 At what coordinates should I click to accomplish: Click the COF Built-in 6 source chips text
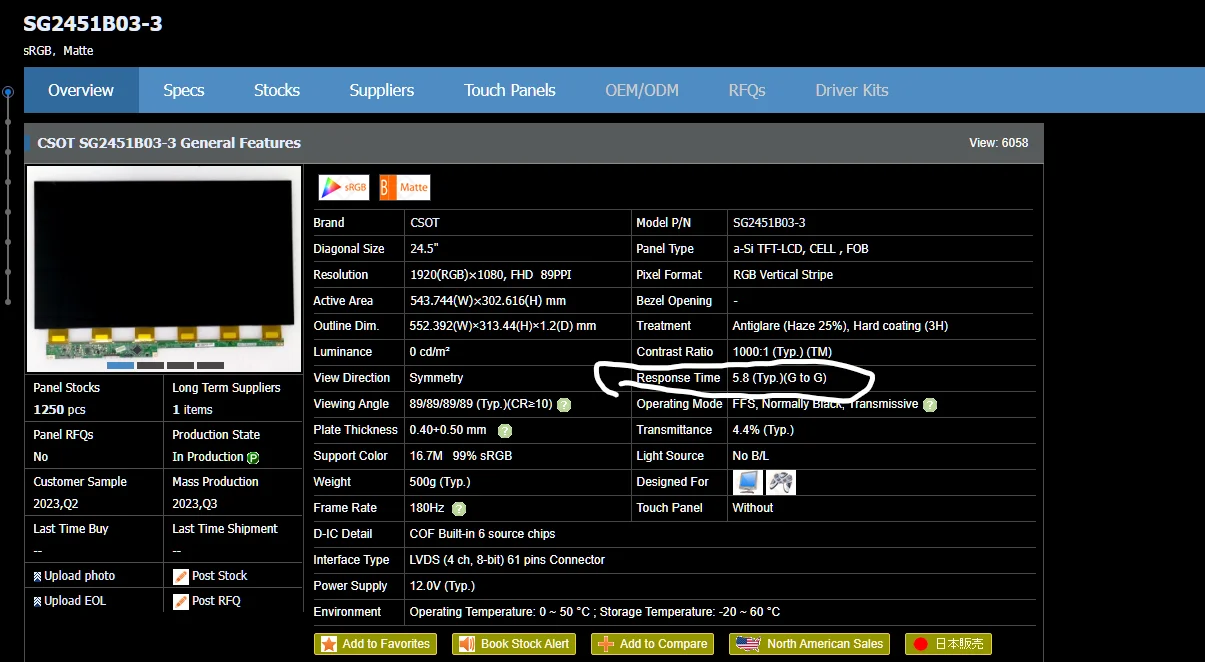[482, 534]
